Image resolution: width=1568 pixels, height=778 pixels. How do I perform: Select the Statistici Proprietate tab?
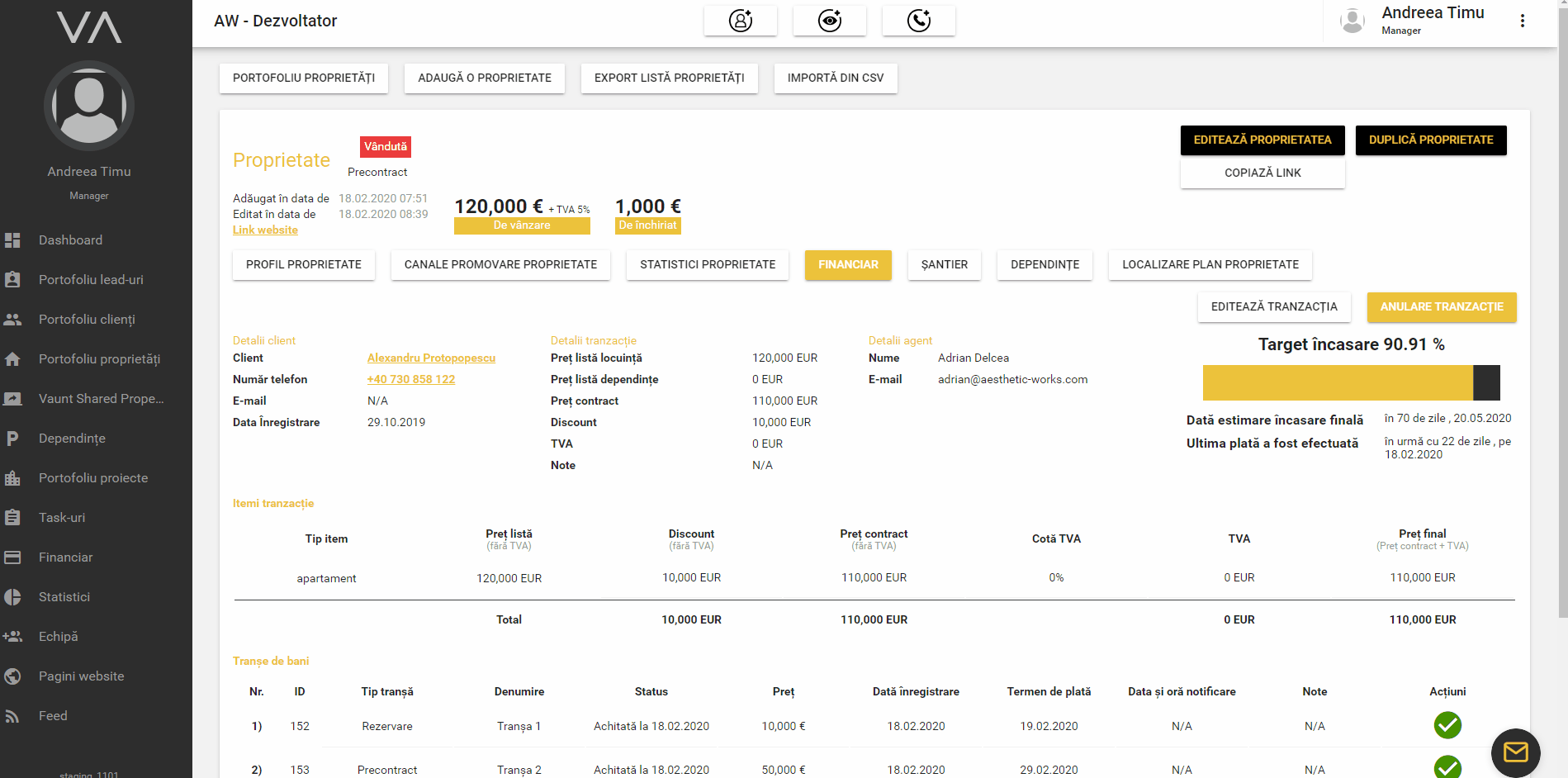point(708,265)
